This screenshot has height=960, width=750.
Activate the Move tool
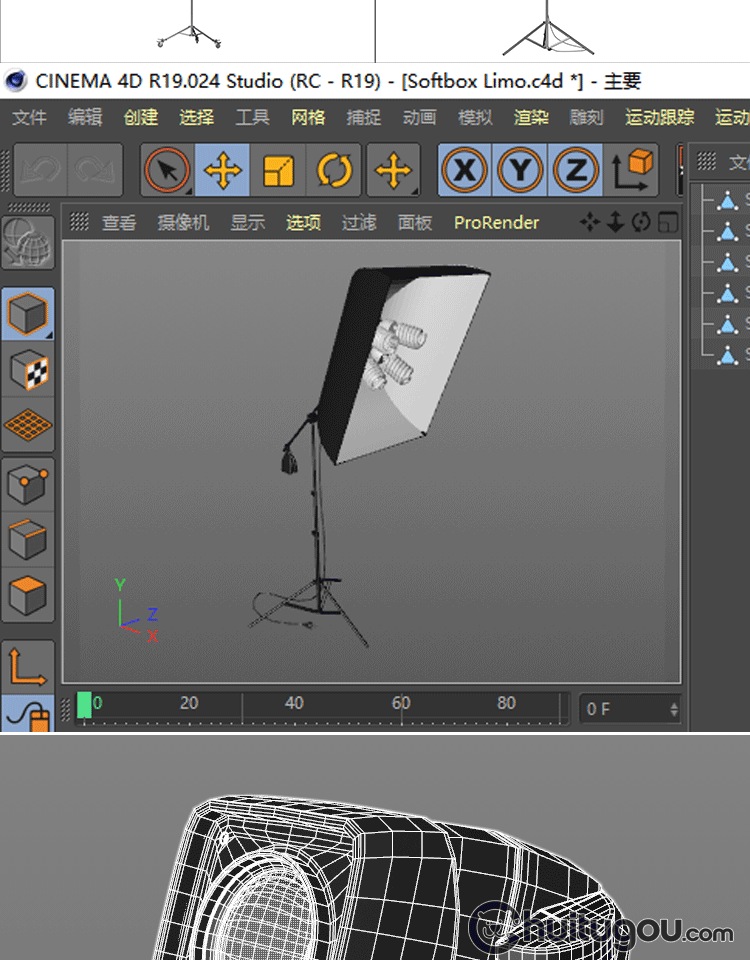click(x=222, y=171)
